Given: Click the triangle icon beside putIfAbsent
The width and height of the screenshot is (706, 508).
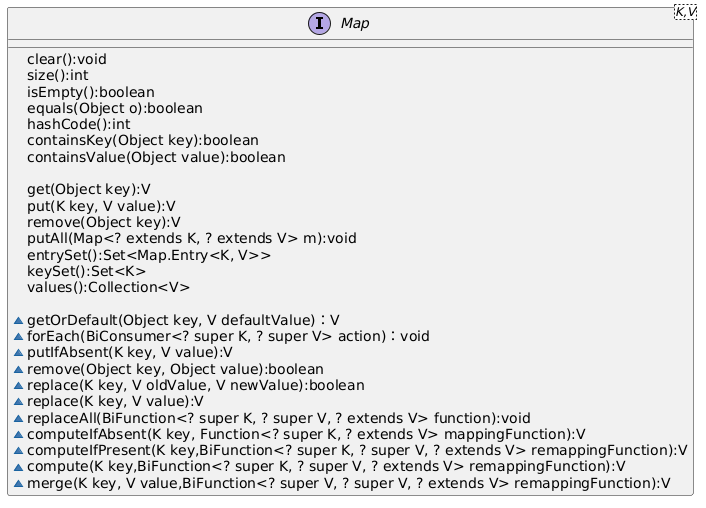Looking at the screenshot, I should (x=18, y=353).
